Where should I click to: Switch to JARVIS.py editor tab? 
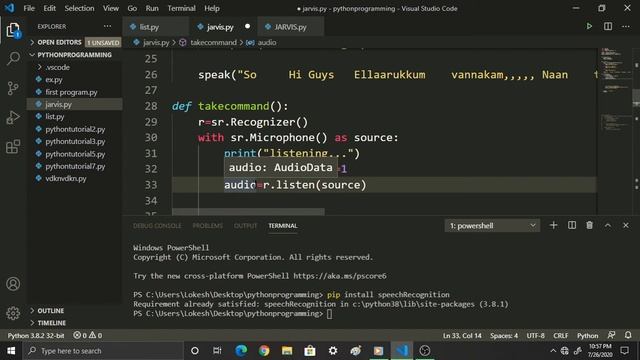[x=290, y=27]
